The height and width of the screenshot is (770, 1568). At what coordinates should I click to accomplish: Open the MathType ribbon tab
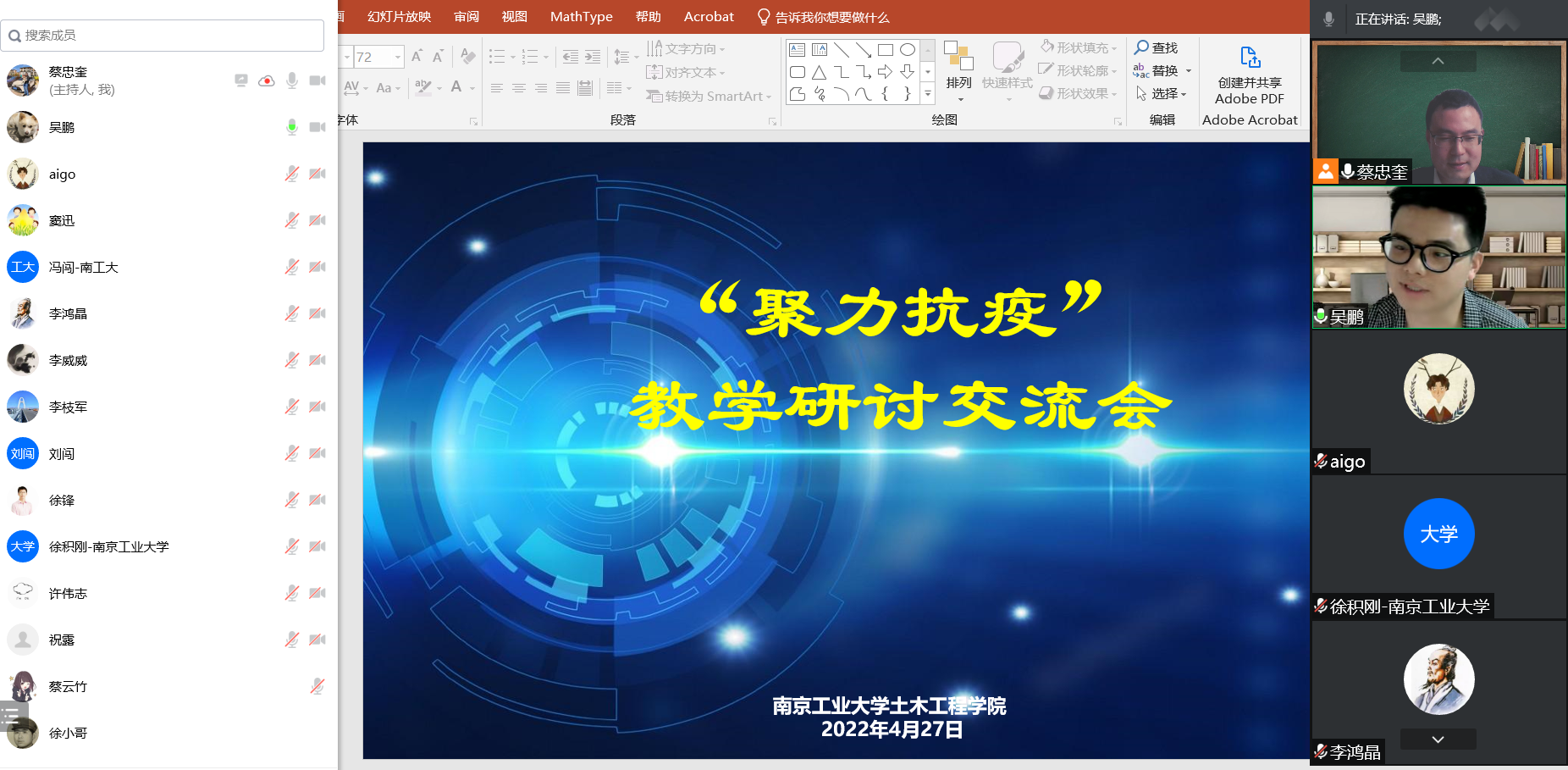(x=581, y=17)
